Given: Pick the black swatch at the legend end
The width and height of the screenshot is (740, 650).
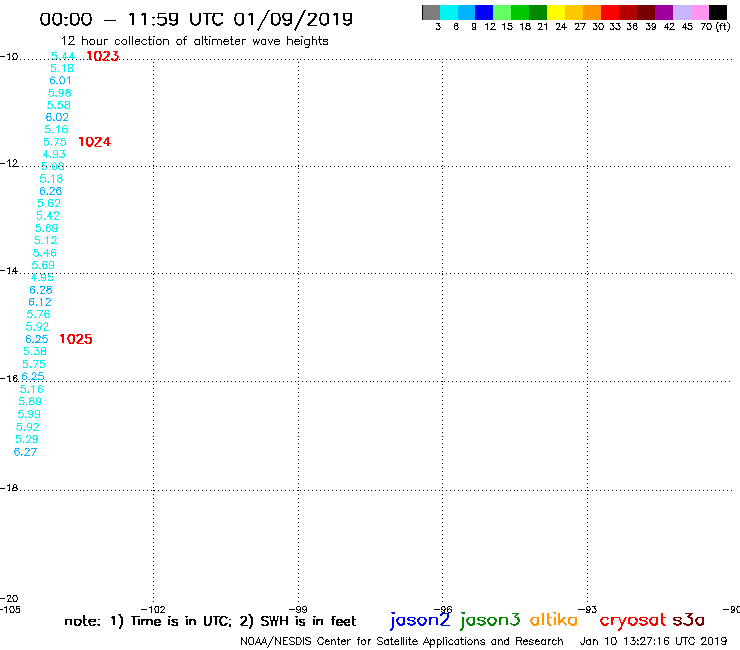Looking at the screenshot, I should click(717, 12).
